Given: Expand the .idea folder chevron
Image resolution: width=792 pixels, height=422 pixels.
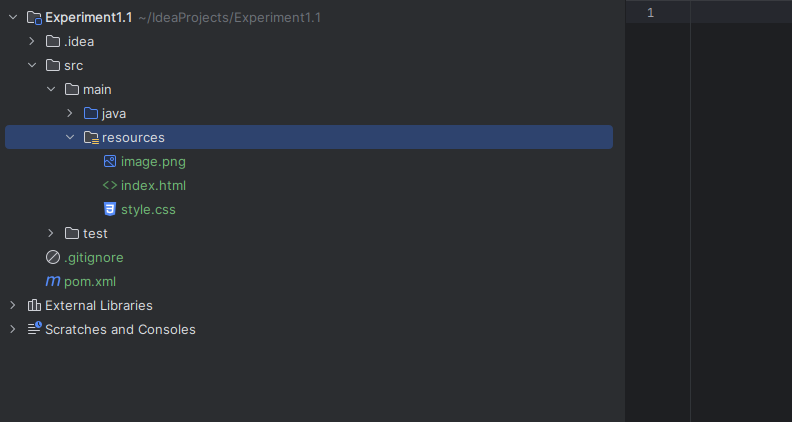Looking at the screenshot, I should click(32, 41).
